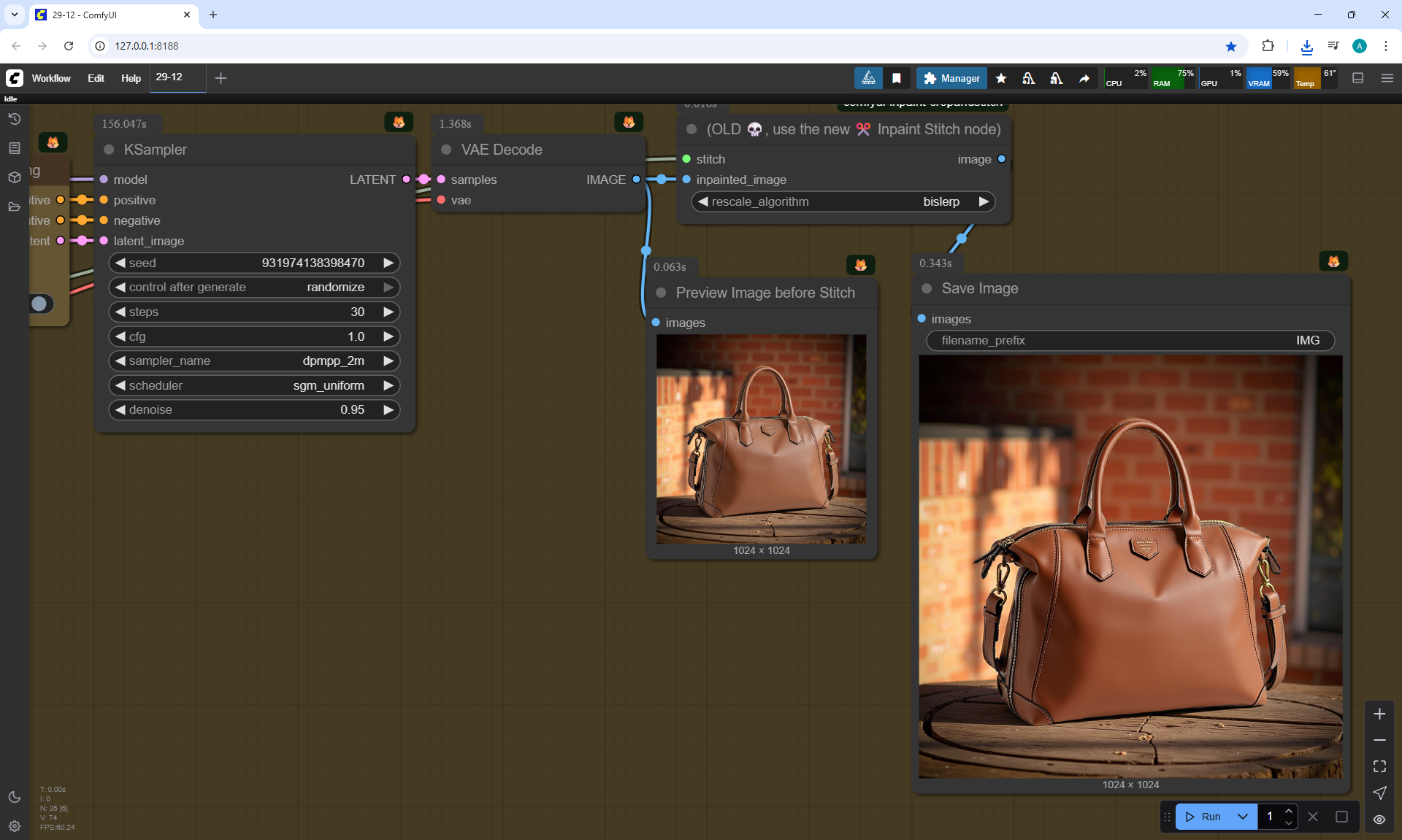Viewport: 1402px width, 840px height.
Task: Open the settings gear icon
Action: [14, 826]
